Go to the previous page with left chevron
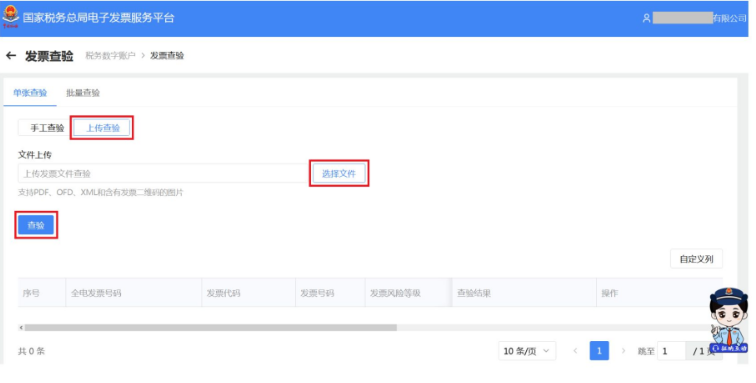Viewport: 756px width, 383px height. (x=575, y=351)
